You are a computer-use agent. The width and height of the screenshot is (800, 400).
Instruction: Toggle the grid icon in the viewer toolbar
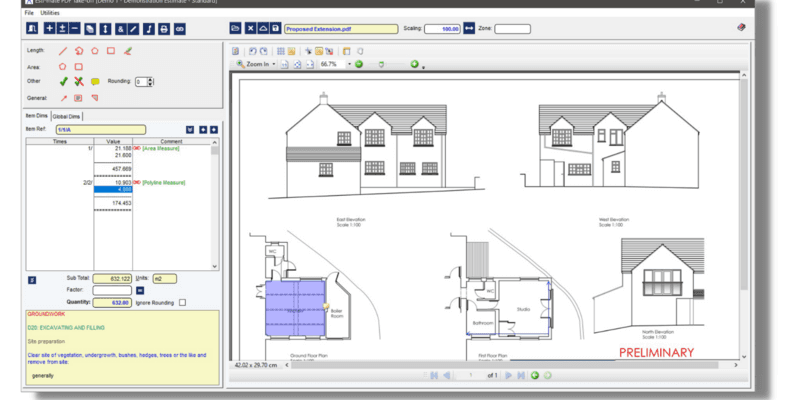(x=281, y=51)
